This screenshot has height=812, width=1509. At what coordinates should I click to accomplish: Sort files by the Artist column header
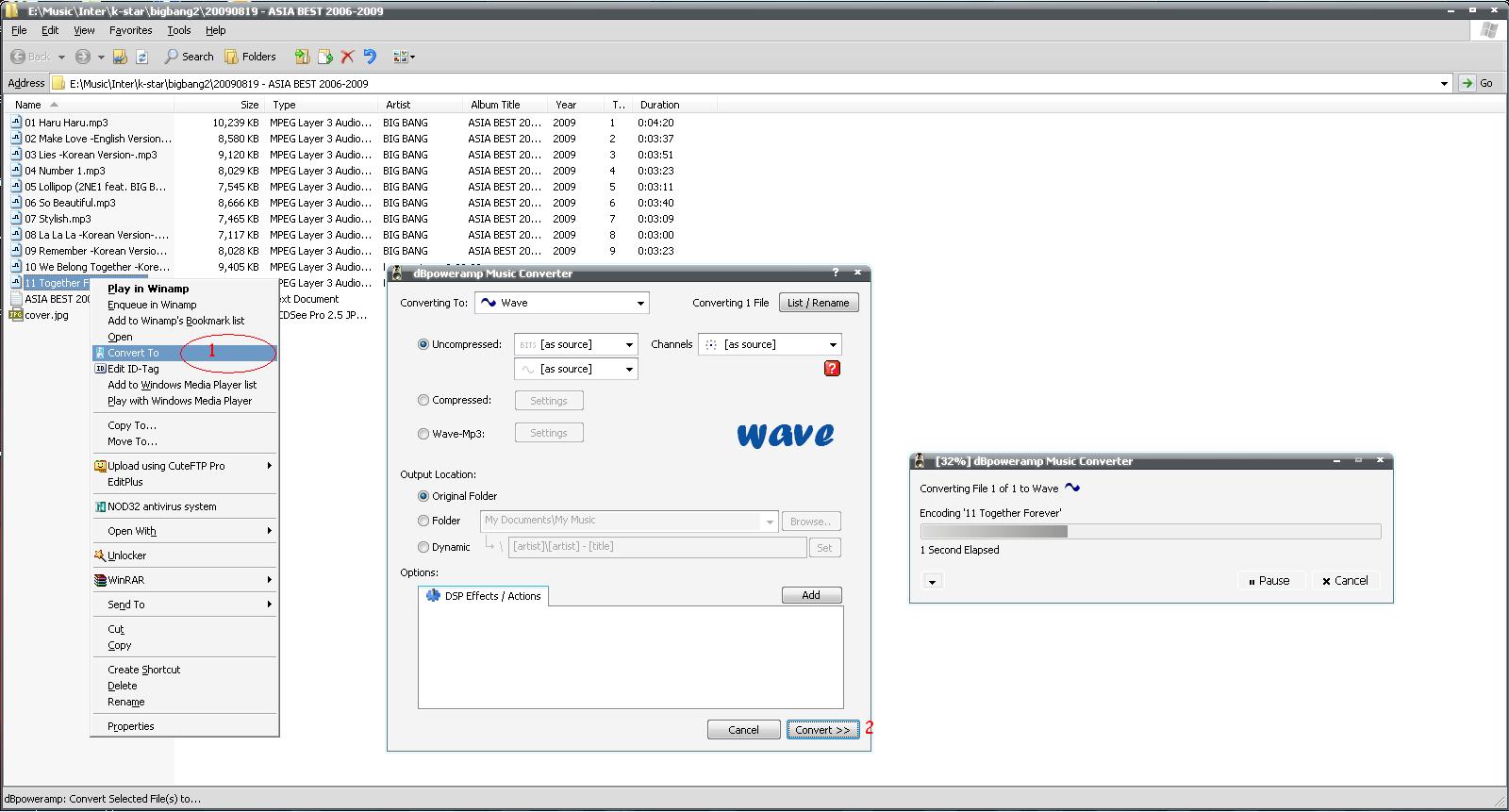pos(421,105)
